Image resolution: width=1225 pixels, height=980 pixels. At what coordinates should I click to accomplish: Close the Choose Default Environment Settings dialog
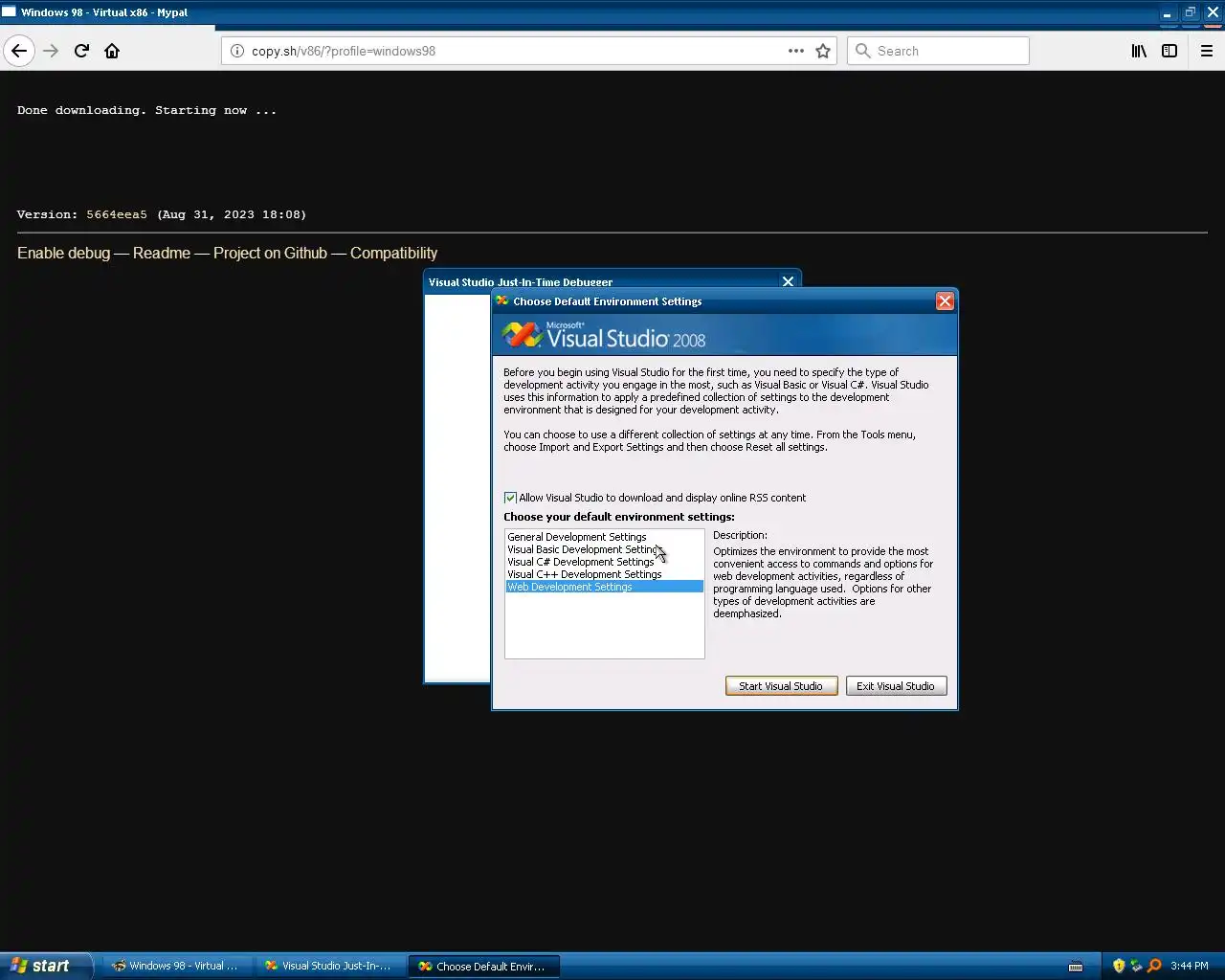pos(945,301)
